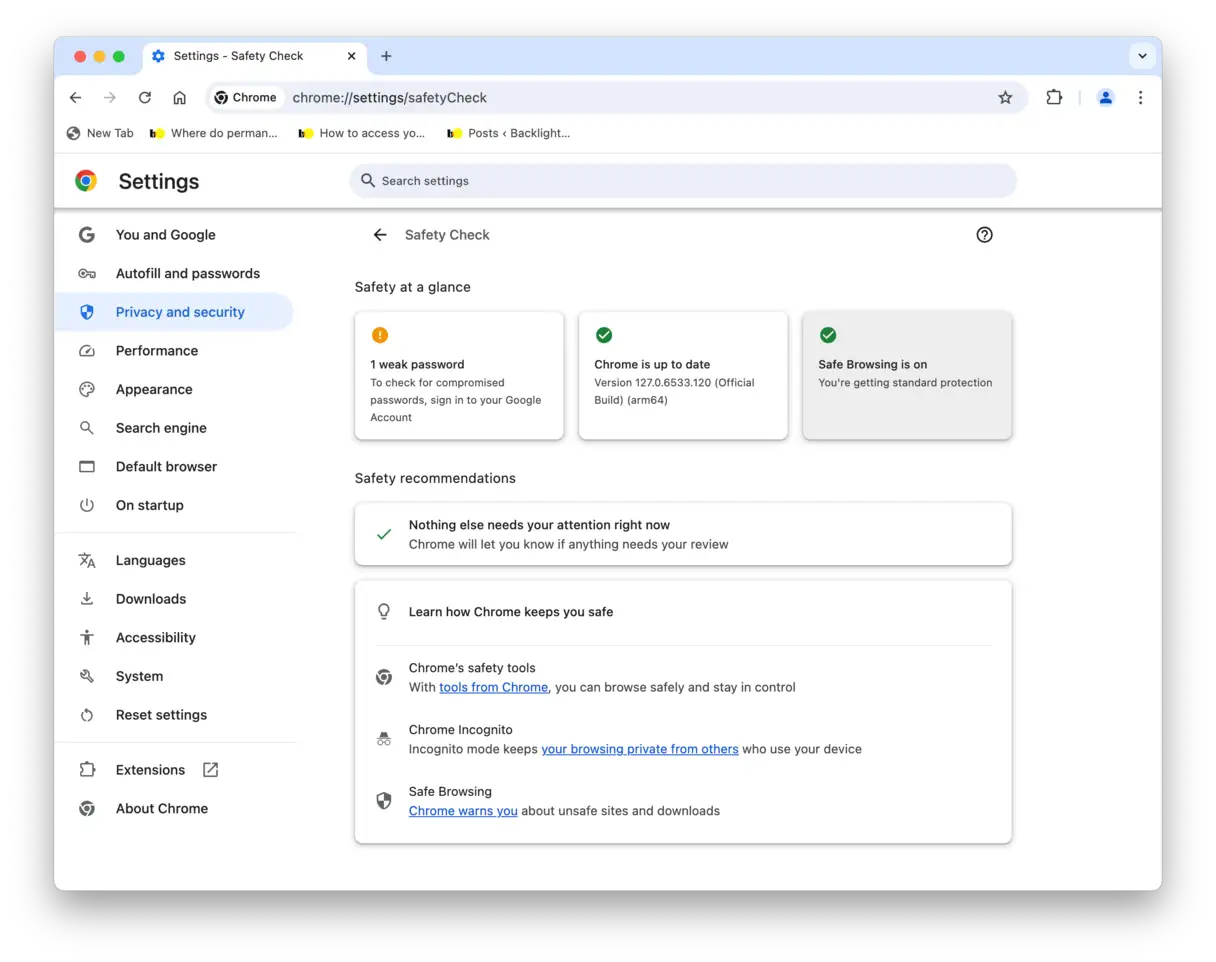The image size is (1216, 962).
Task: Go to the home page icon
Action: point(180,98)
